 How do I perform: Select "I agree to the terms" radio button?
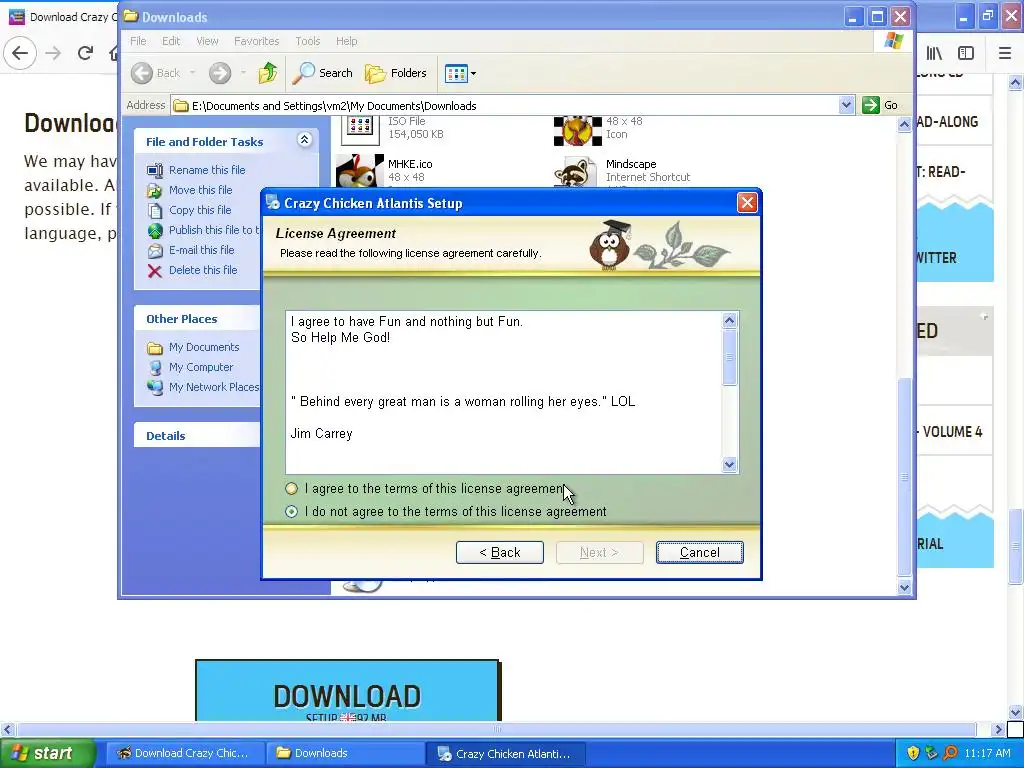tap(291, 488)
